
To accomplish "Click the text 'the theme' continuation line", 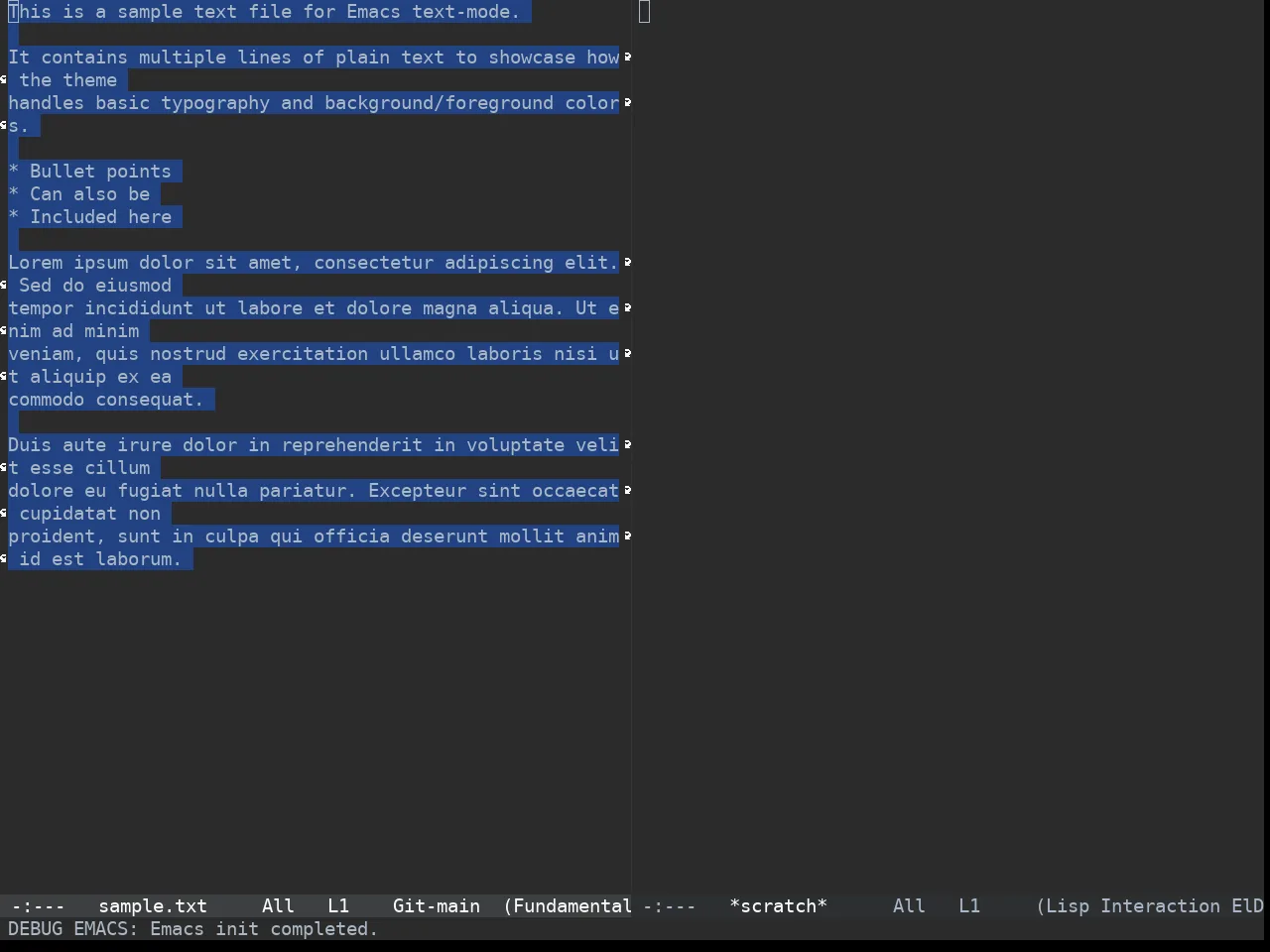I will point(67,80).
